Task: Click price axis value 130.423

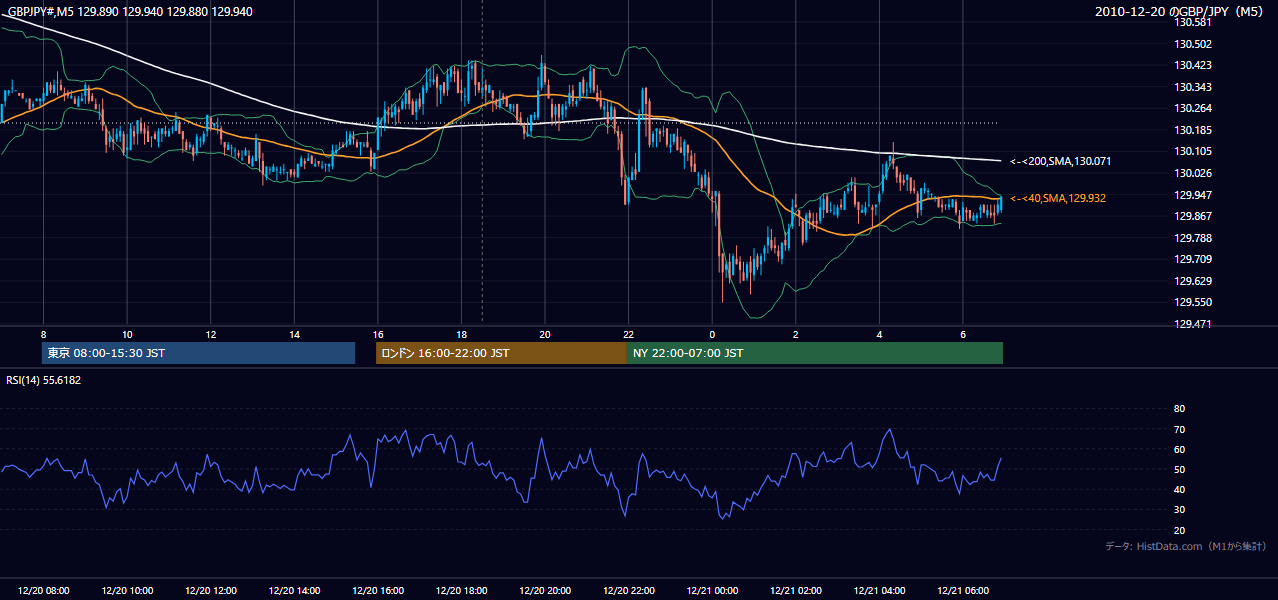Action: [1192, 66]
